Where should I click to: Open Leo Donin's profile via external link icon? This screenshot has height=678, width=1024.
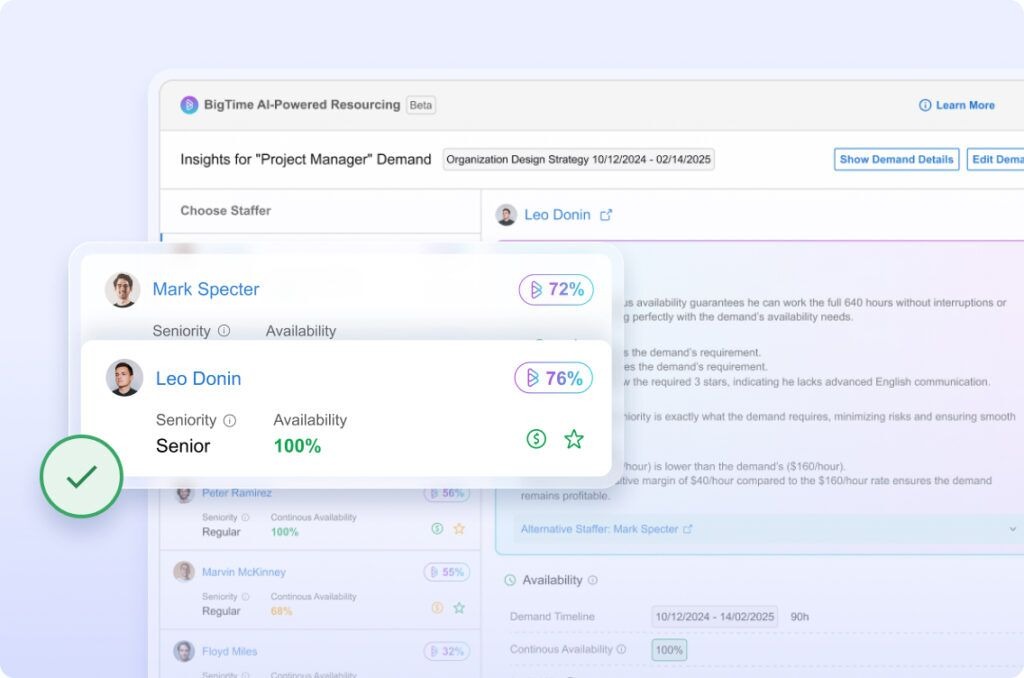click(x=606, y=215)
